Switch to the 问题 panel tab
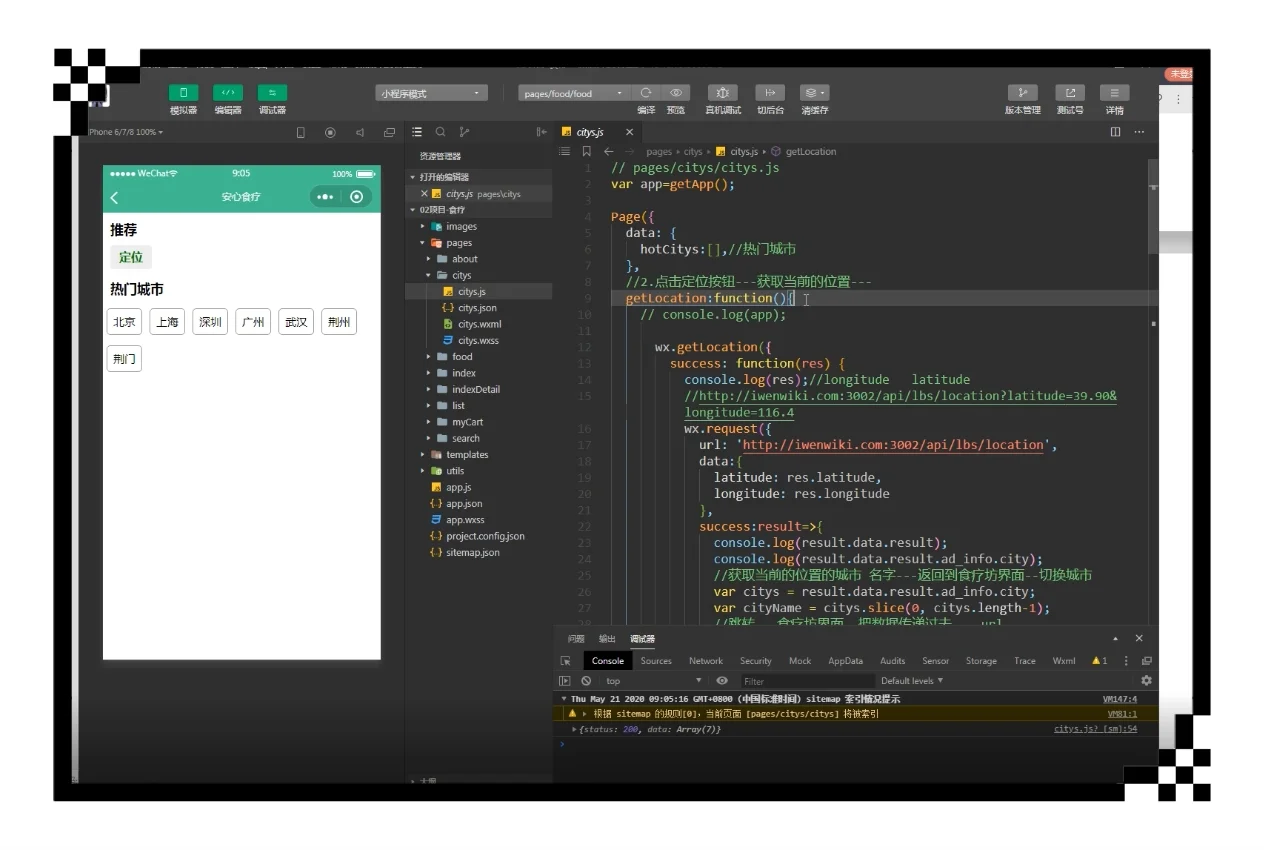The height and width of the screenshot is (850, 1264). [576, 639]
